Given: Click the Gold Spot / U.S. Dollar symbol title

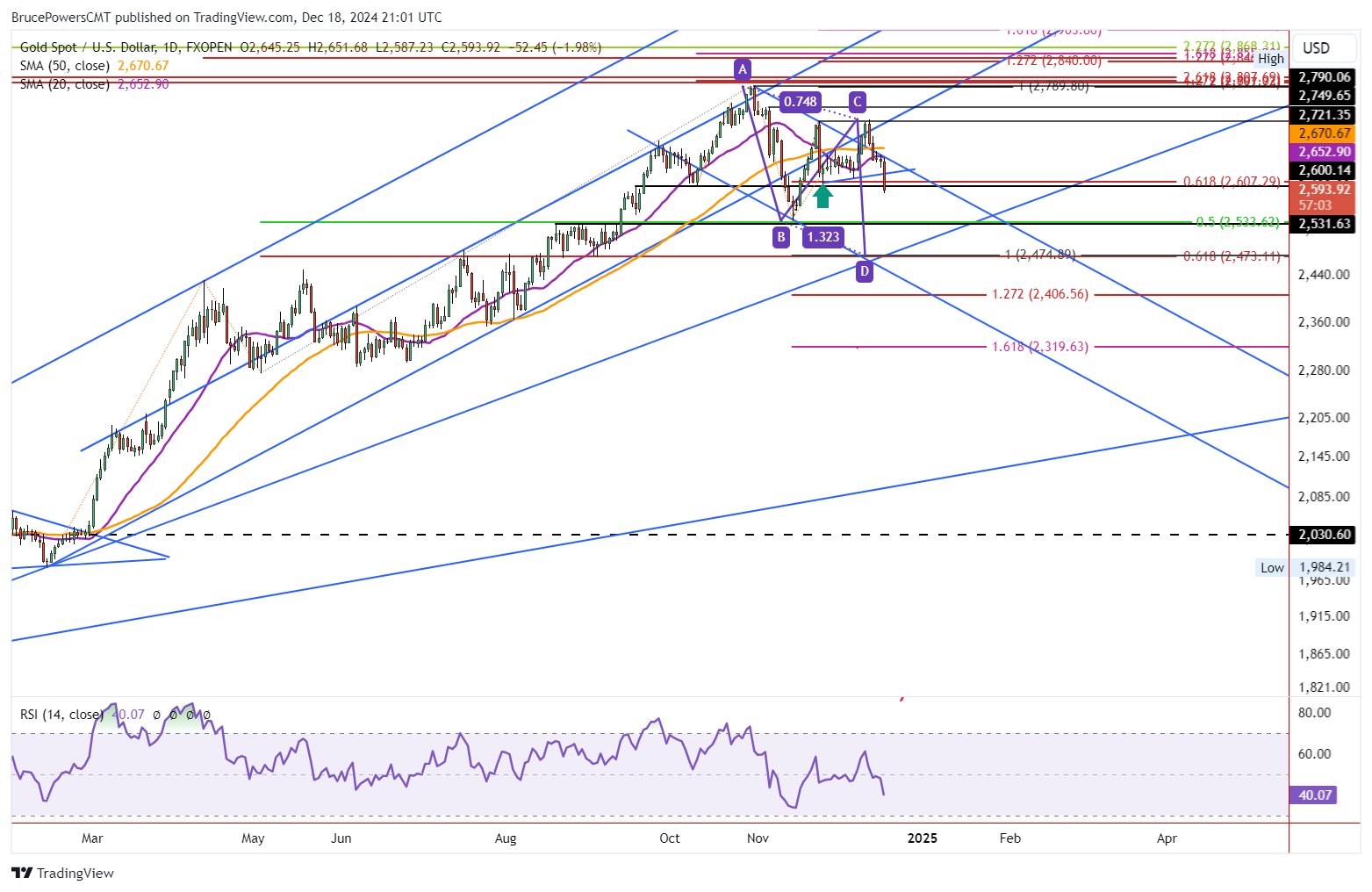Looking at the screenshot, I should [88, 47].
